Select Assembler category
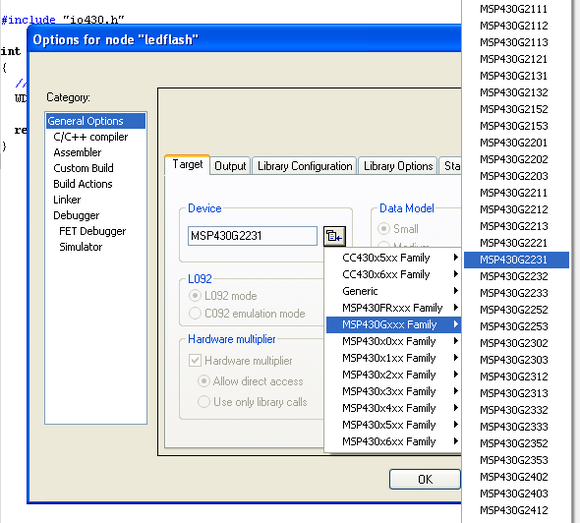 point(77,152)
